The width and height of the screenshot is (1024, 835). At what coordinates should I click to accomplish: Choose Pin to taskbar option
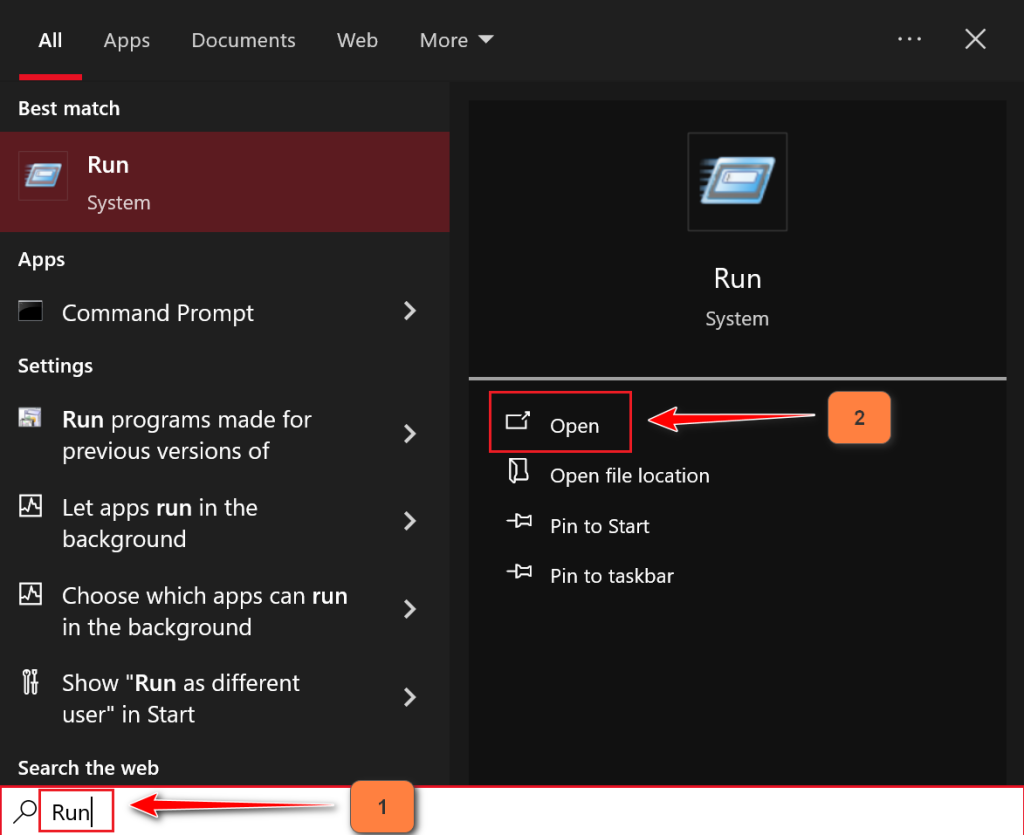tap(611, 576)
